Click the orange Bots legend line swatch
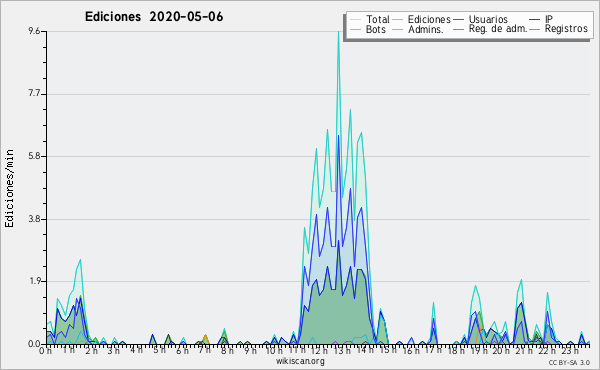 [355, 29]
